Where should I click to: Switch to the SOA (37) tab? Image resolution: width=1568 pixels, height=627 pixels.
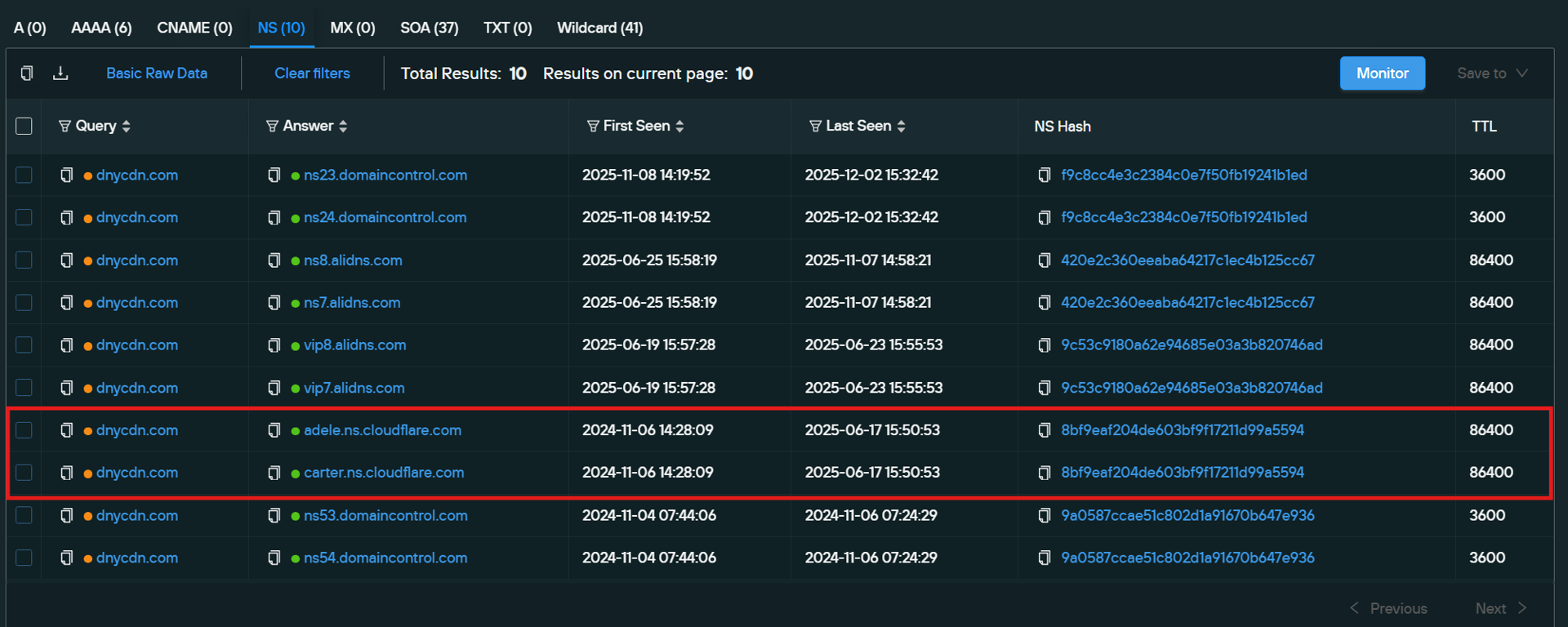coord(429,28)
